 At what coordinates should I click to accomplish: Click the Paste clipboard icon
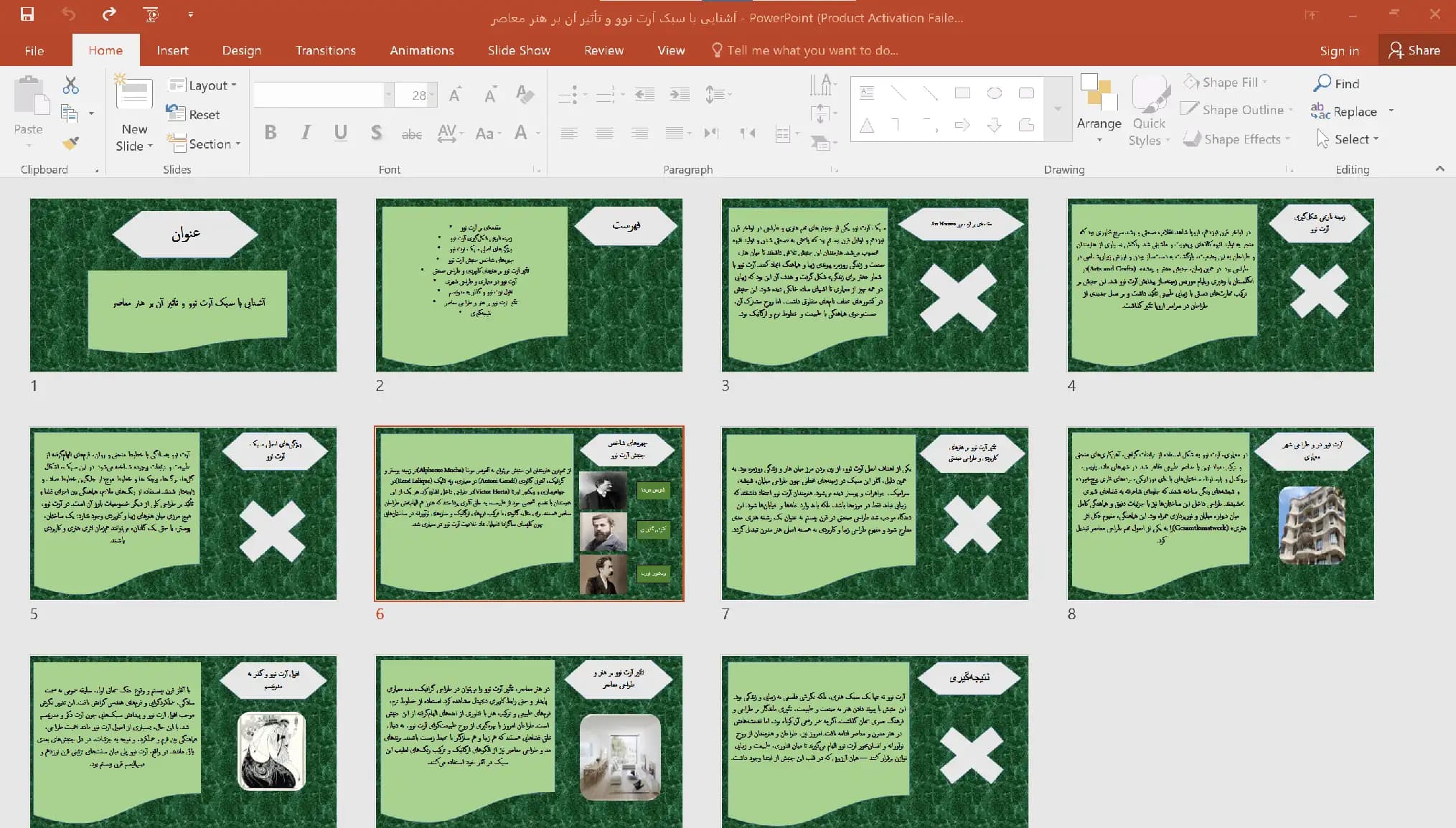(31, 96)
